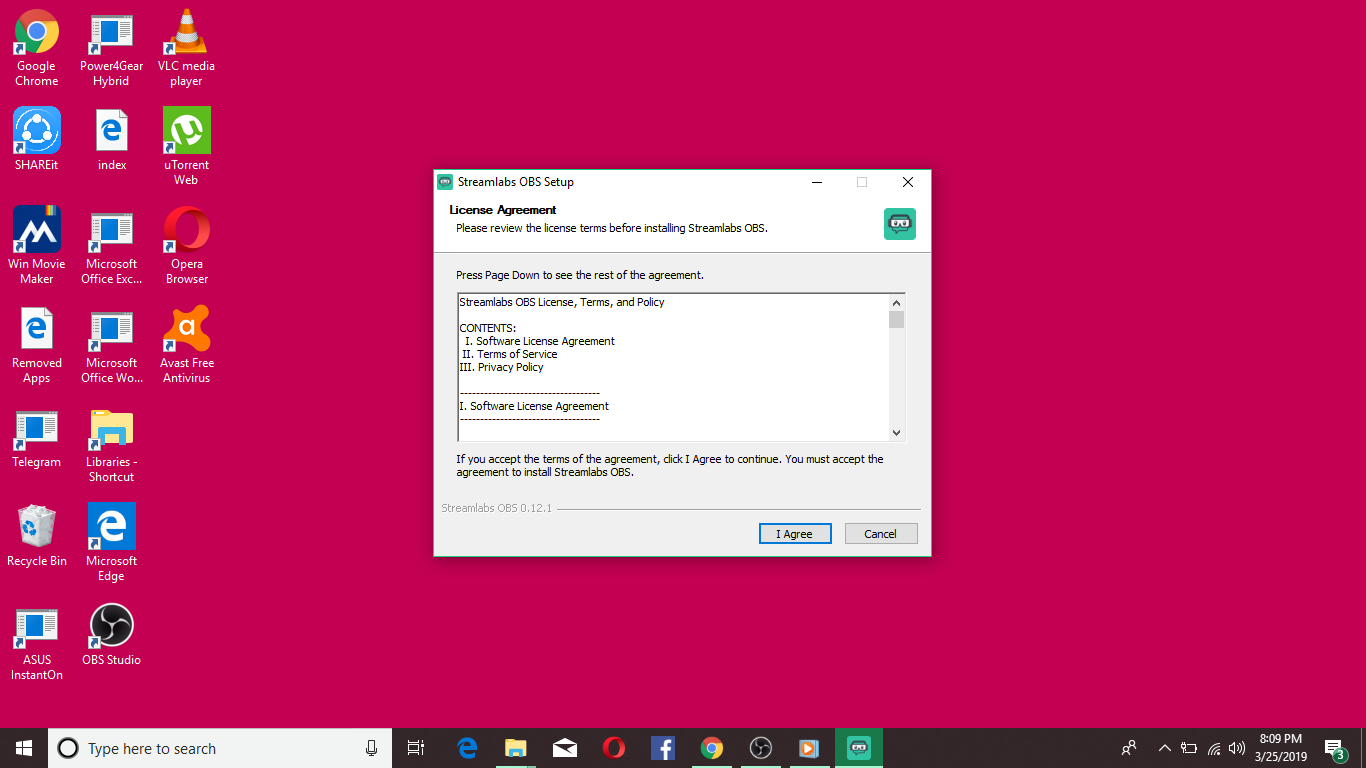The height and width of the screenshot is (768, 1366).
Task: Select the Avast Free Antivirus desktop shortcut
Action: point(186,345)
